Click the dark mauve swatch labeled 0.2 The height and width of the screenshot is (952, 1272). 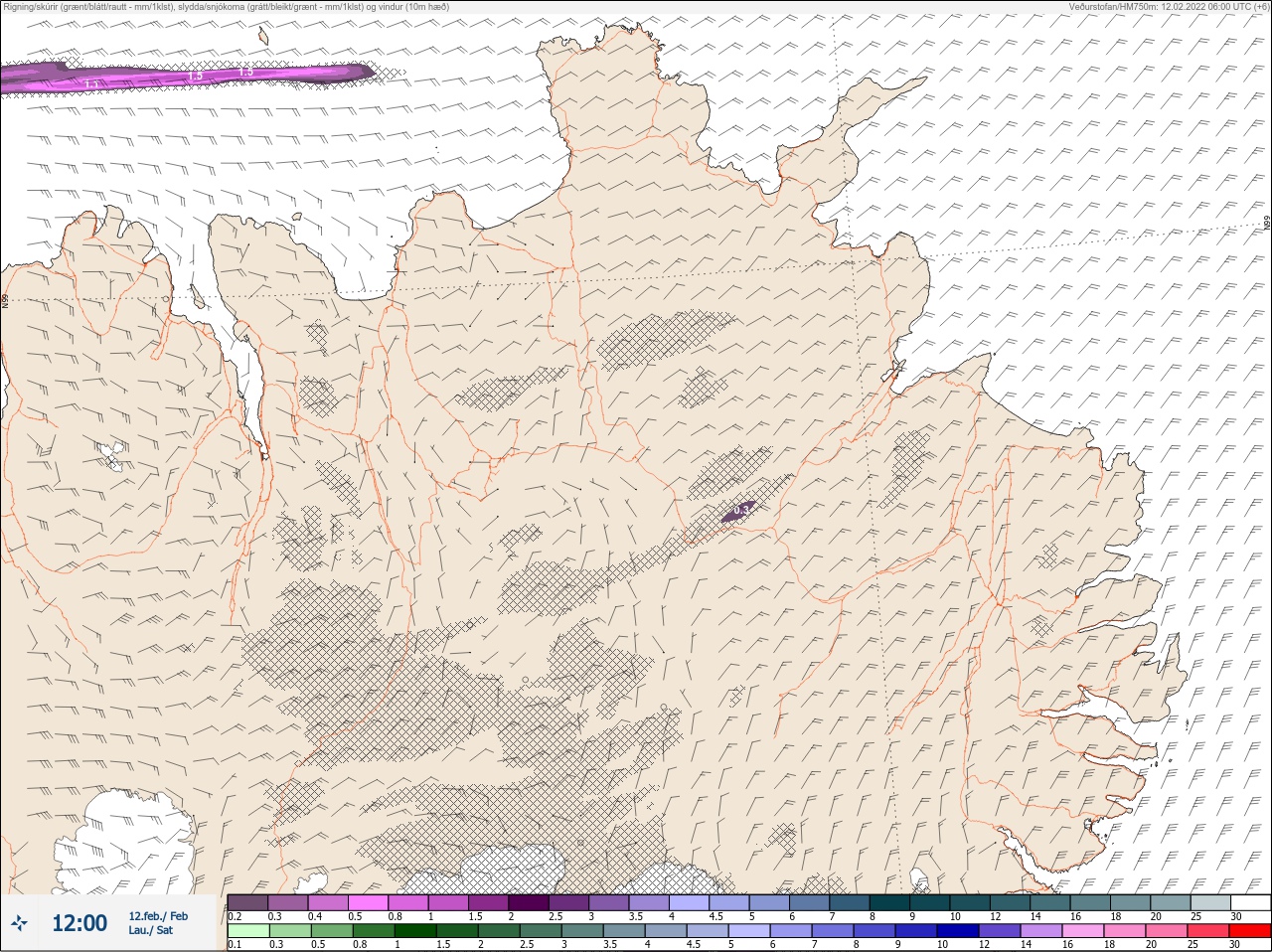[247, 902]
